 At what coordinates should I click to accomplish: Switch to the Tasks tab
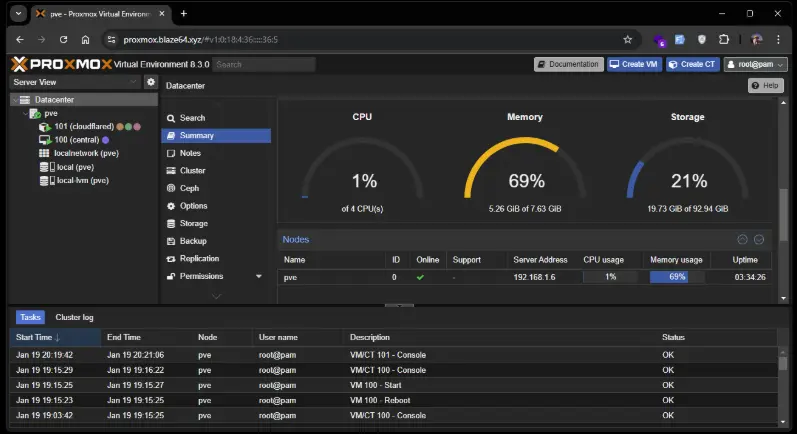click(30, 317)
